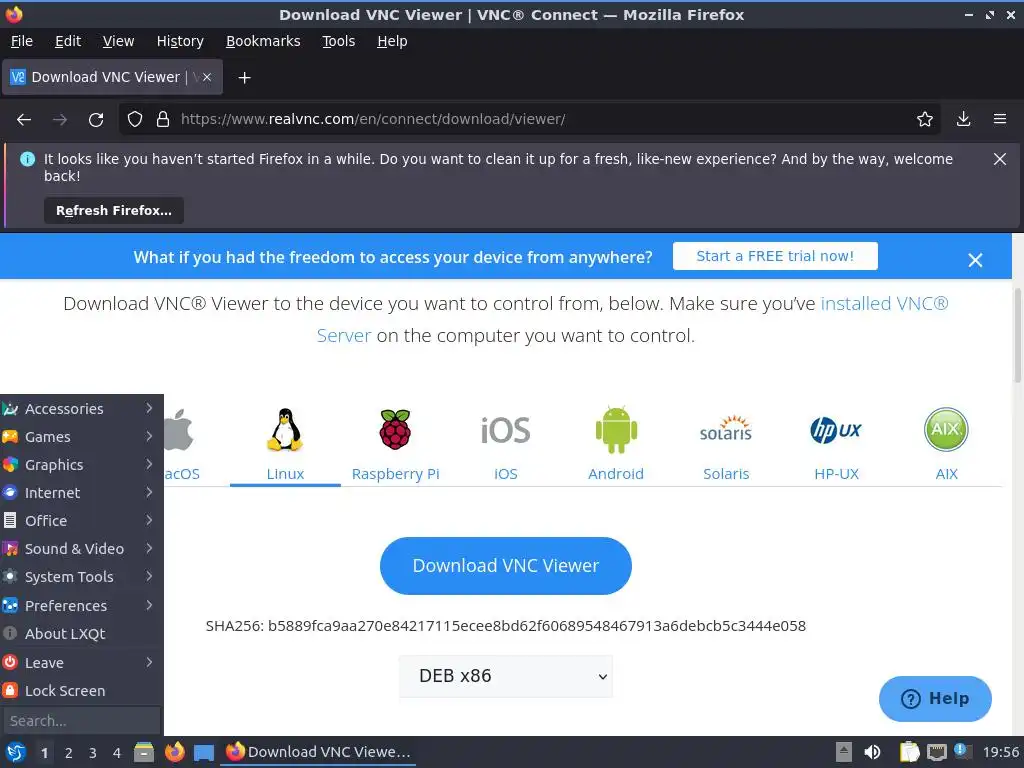Expand the System Tools submenu
The width and height of the screenshot is (1024, 768).
click(82, 577)
